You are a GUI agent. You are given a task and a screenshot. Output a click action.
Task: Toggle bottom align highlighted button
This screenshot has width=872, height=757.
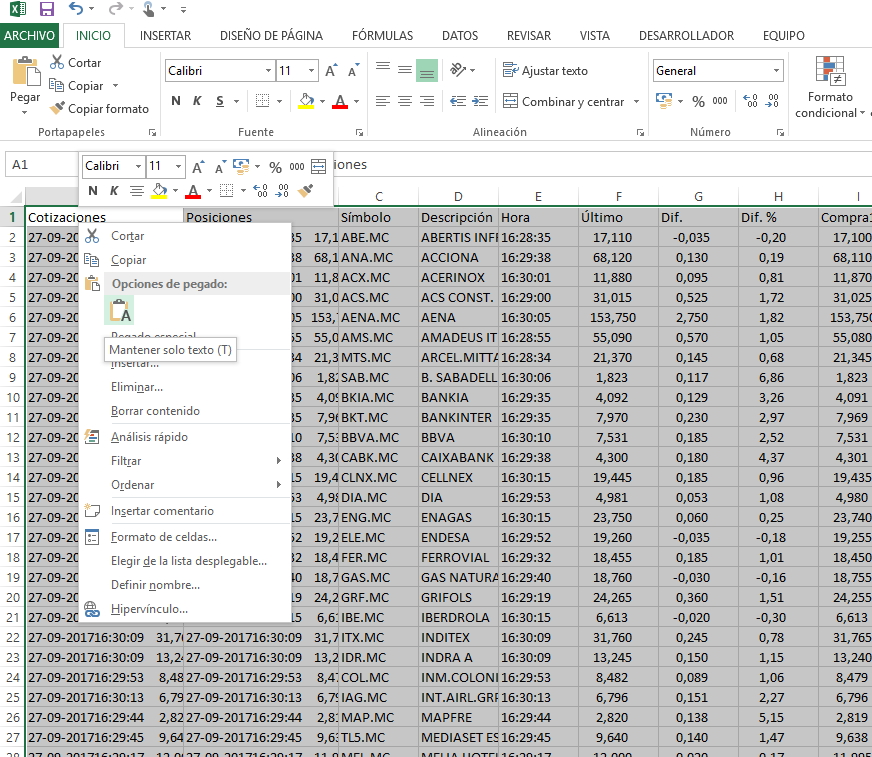pyautogui.click(x=427, y=71)
